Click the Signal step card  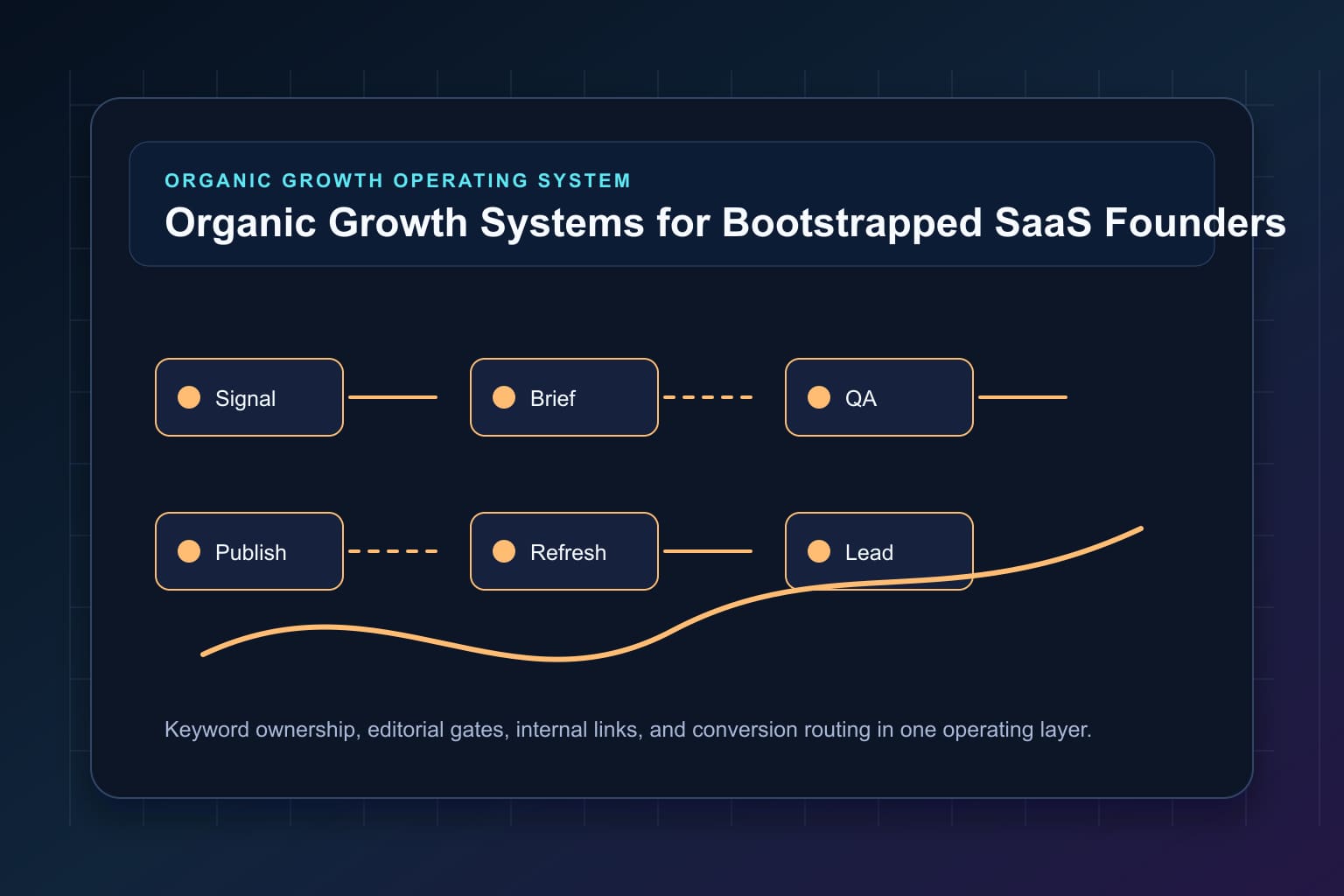point(249,397)
